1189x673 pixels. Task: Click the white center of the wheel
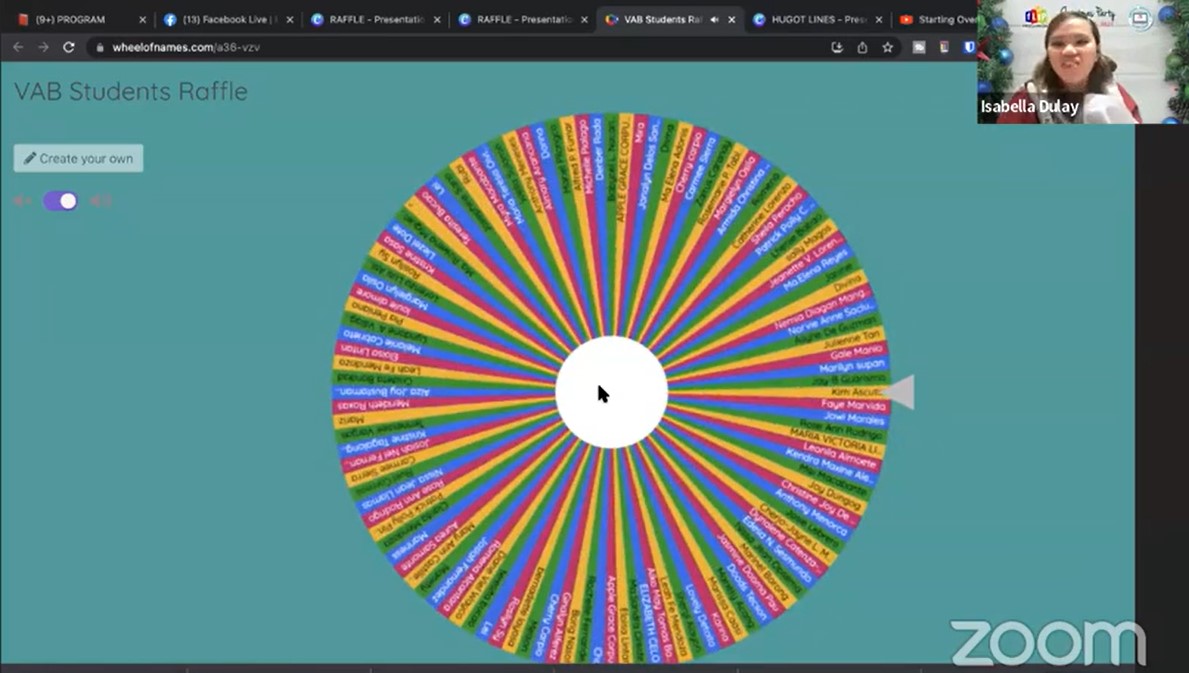pyautogui.click(x=611, y=392)
